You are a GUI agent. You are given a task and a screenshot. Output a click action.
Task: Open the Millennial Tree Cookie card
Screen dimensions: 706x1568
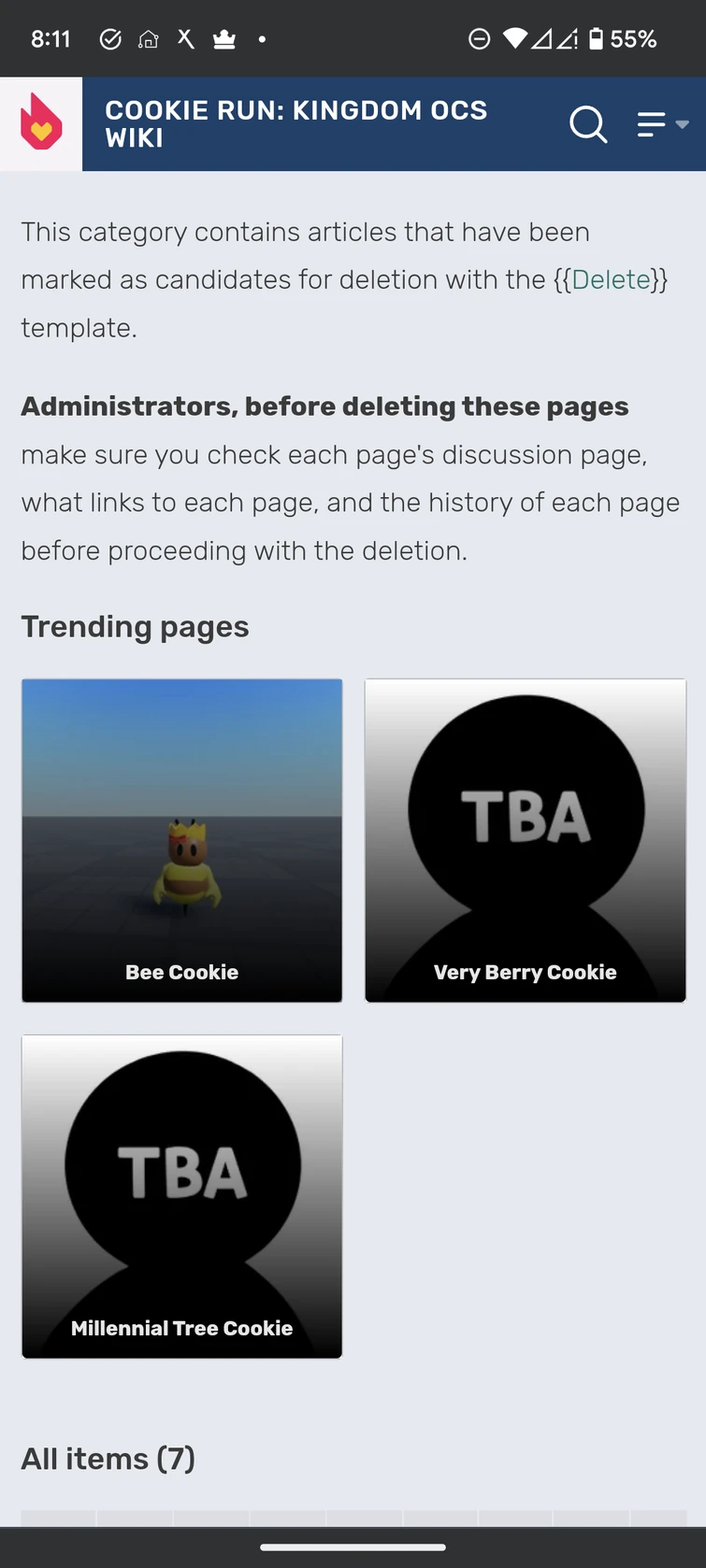click(x=182, y=1196)
